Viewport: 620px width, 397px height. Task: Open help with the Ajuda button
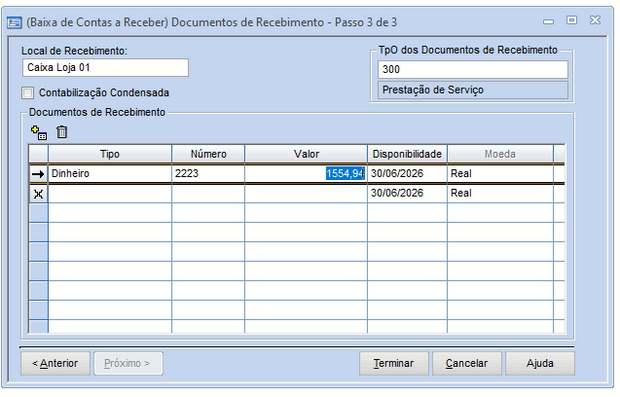540,363
